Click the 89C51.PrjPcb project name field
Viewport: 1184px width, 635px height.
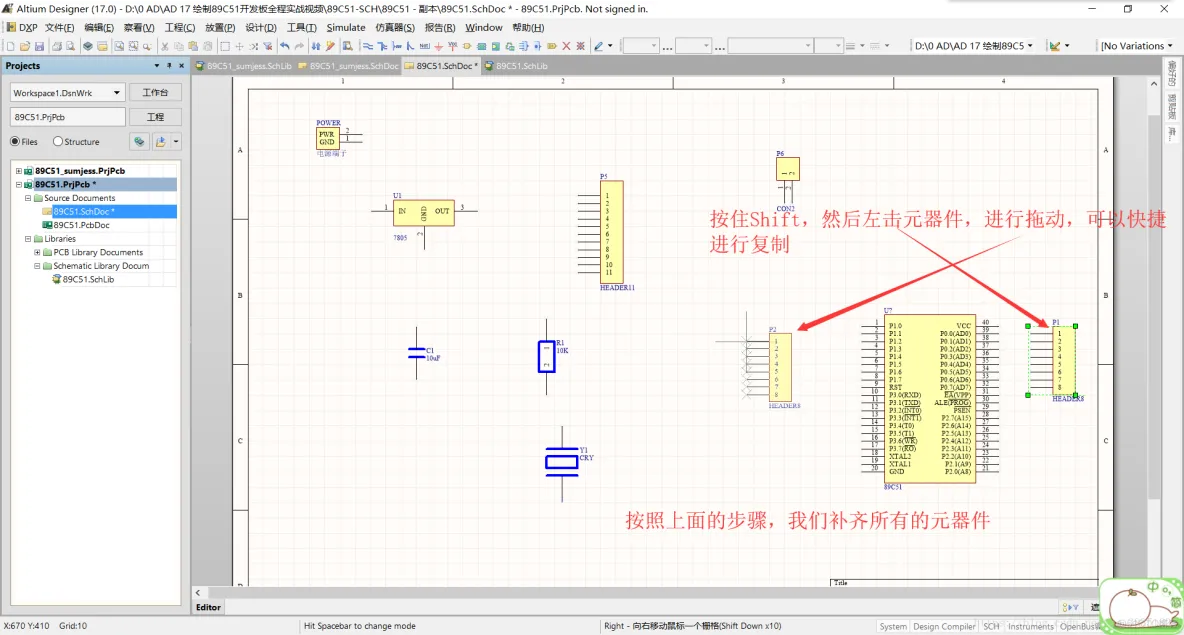(67, 117)
